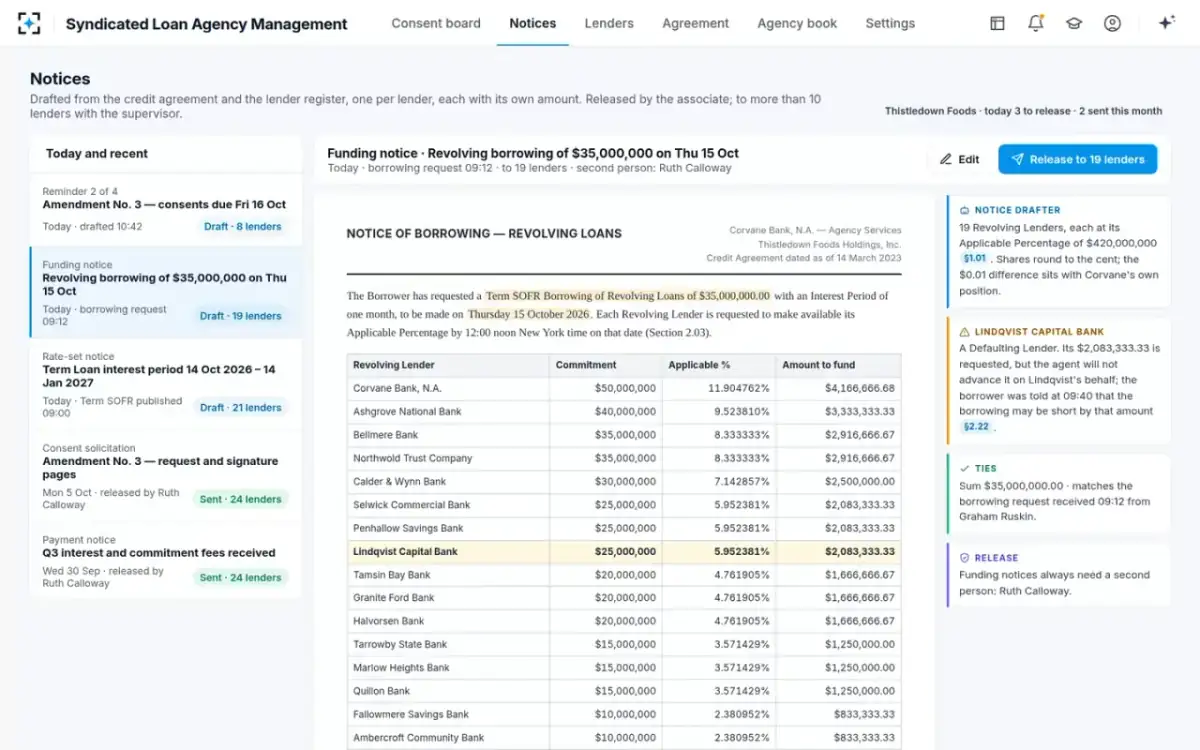Open Q3 interest payment notice
Screen dimensions: 1200x750
click(165, 560)
